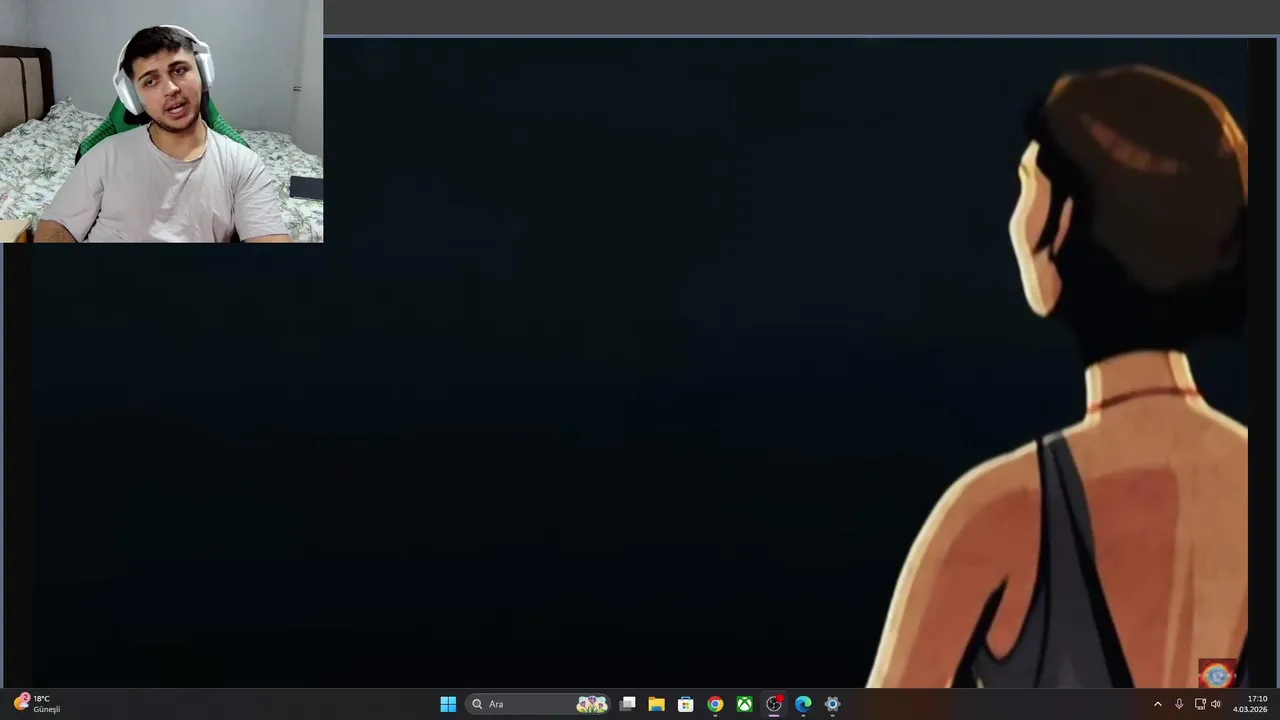Open Google Chrome from the taskbar
The image size is (1280, 720).
click(x=715, y=704)
